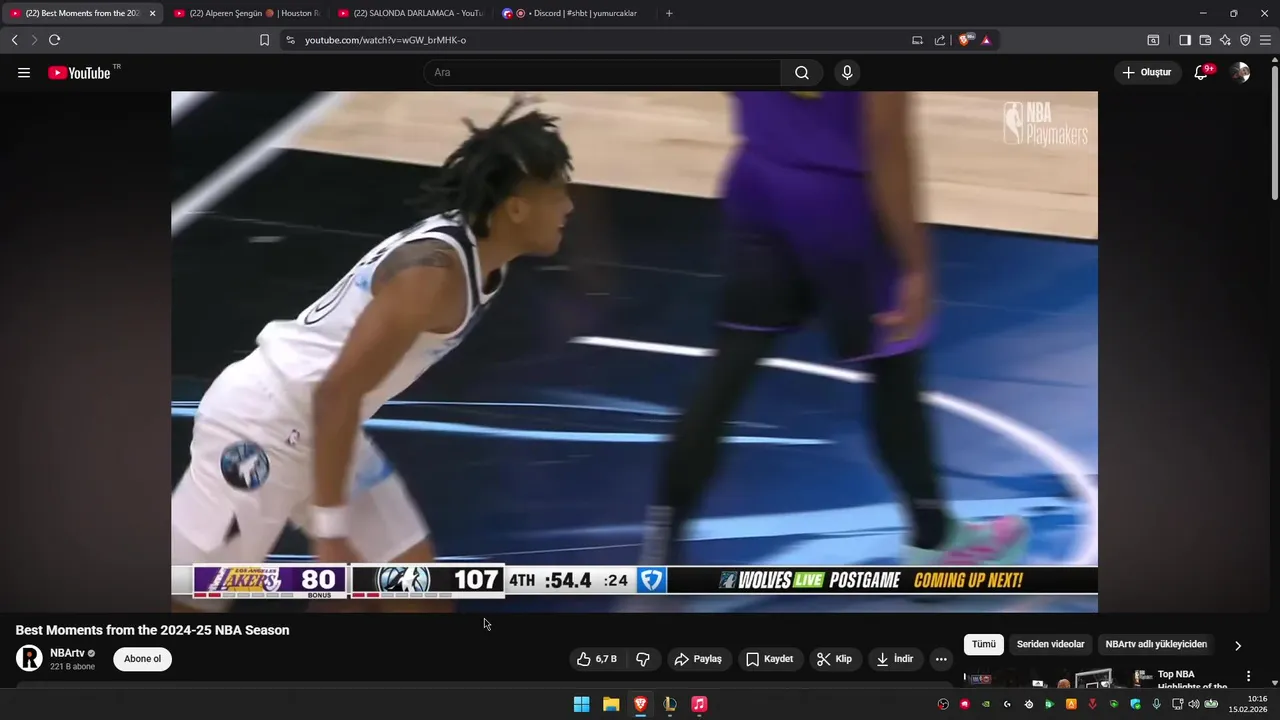Download the video with İndir button
The width and height of the screenshot is (1280, 720).
click(895, 659)
